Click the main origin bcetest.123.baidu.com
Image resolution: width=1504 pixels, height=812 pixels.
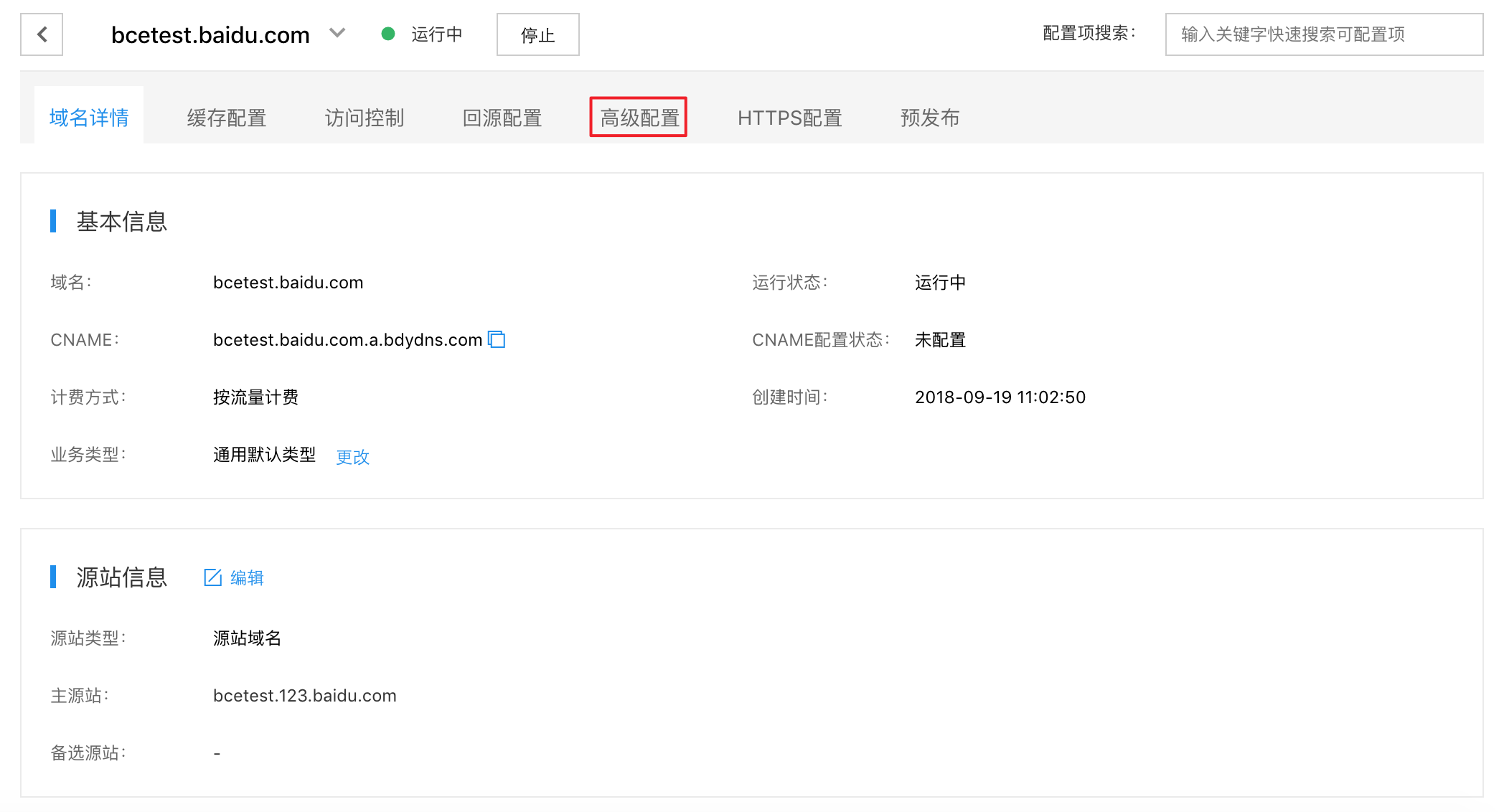[305, 696]
